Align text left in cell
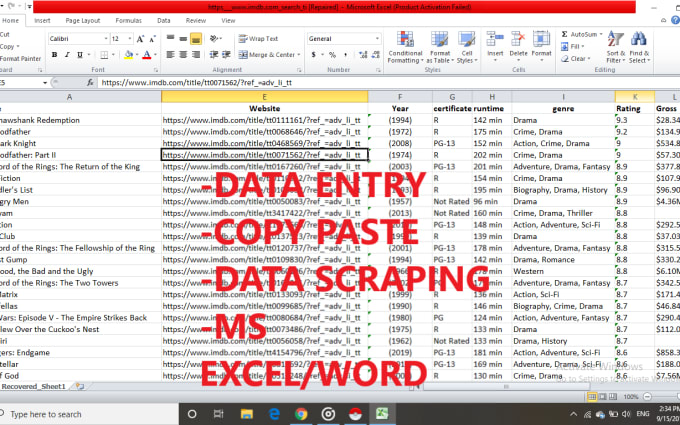The image size is (680, 425). (170, 55)
